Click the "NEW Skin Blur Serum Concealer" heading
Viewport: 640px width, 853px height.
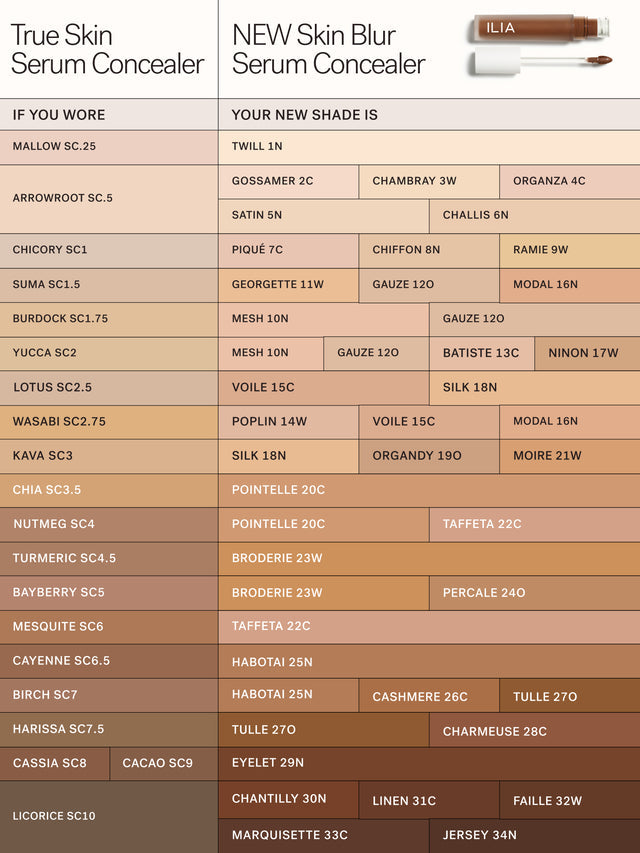click(329, 50)
